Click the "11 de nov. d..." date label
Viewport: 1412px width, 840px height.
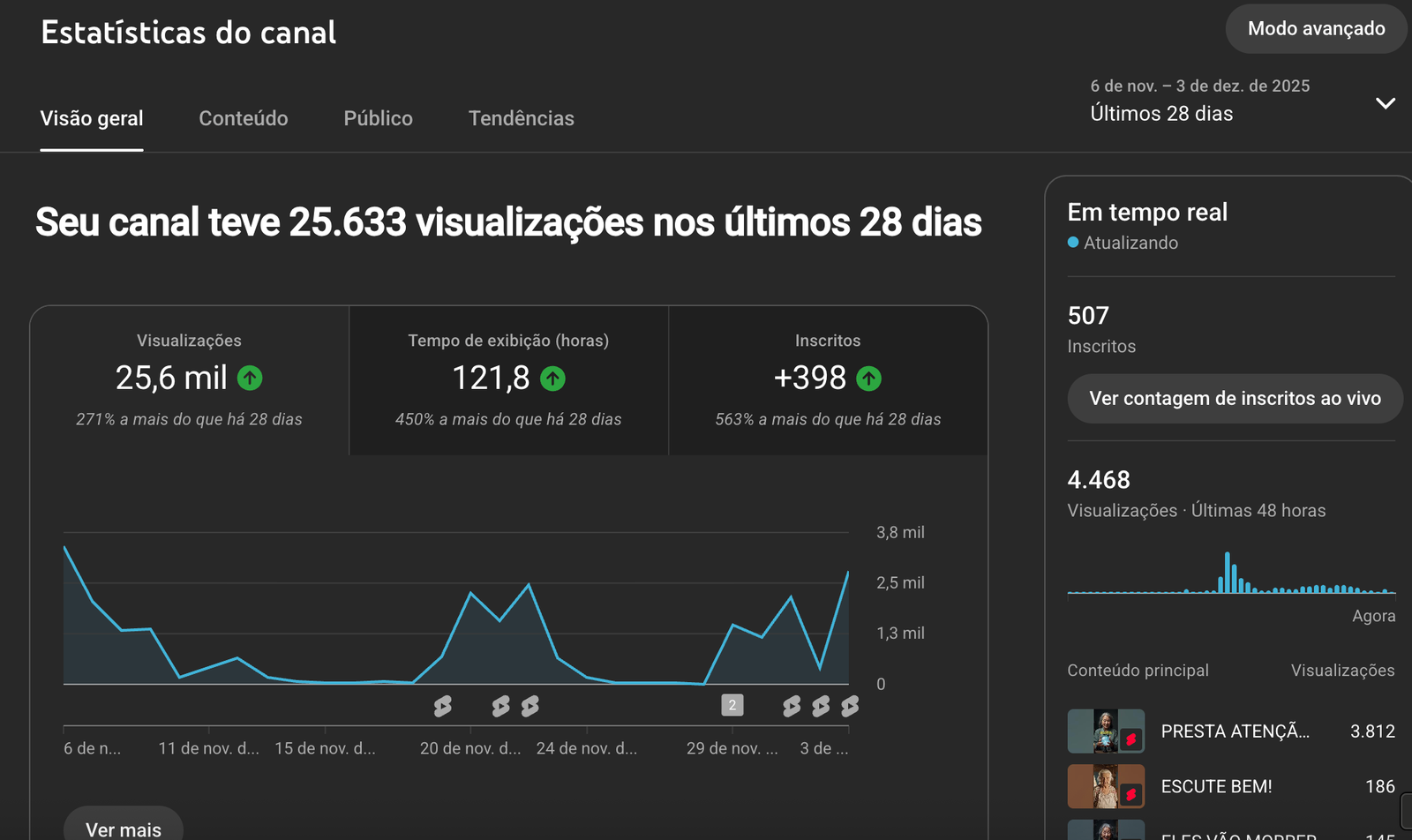tap(209, 748)
